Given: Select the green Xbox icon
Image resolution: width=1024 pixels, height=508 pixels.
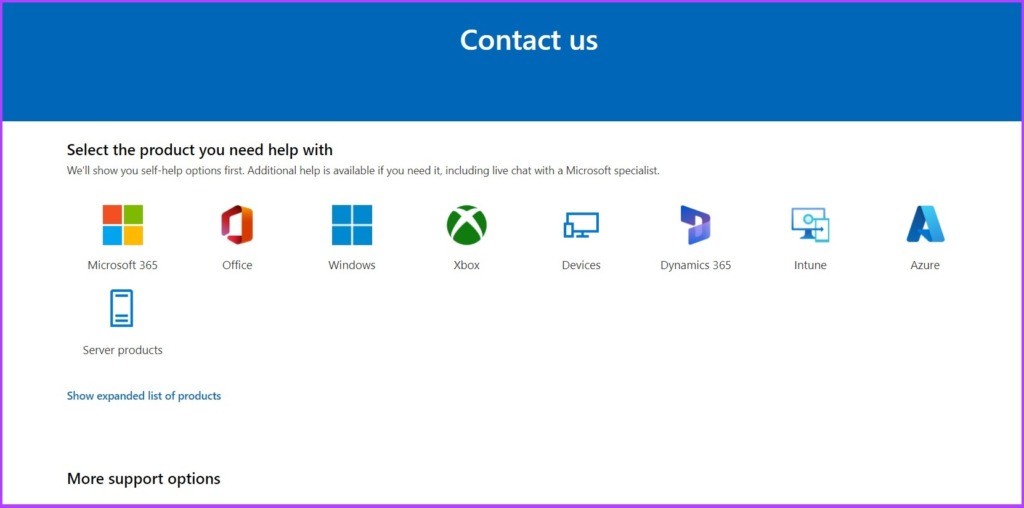Looking at the screenshot, I should (466, 225).
